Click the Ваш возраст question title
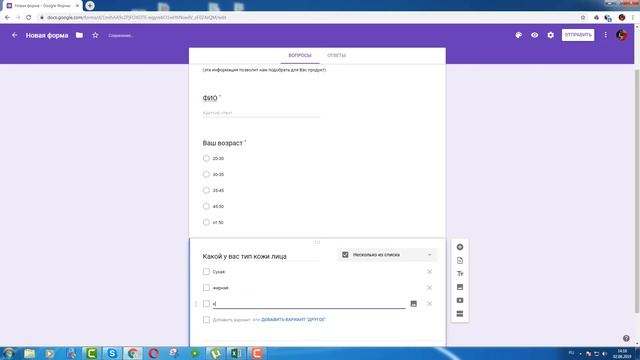The width and height of the screenshot is (640, 360). 222,143
